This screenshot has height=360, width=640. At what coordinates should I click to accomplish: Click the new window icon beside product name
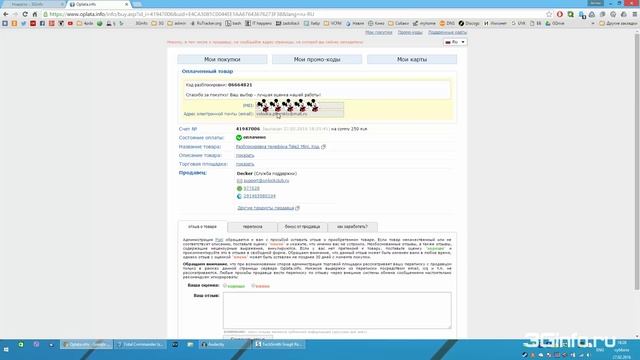pos(324,147)
